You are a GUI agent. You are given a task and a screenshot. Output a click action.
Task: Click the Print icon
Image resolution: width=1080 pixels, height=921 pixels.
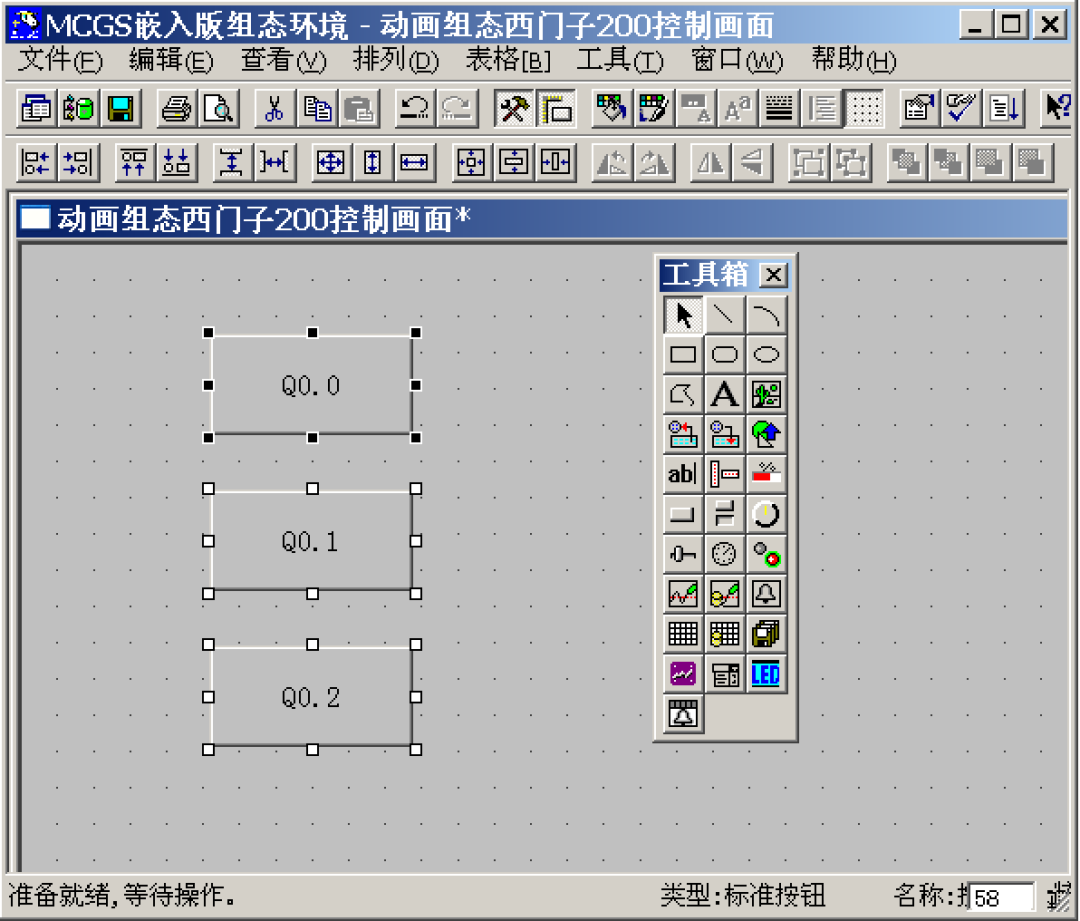pos(176,108)
